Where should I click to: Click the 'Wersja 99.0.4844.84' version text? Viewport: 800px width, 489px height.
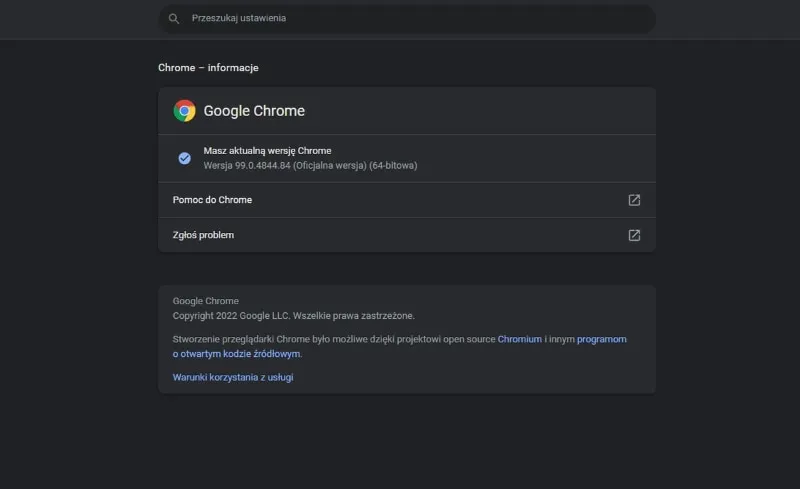point(310,165)
